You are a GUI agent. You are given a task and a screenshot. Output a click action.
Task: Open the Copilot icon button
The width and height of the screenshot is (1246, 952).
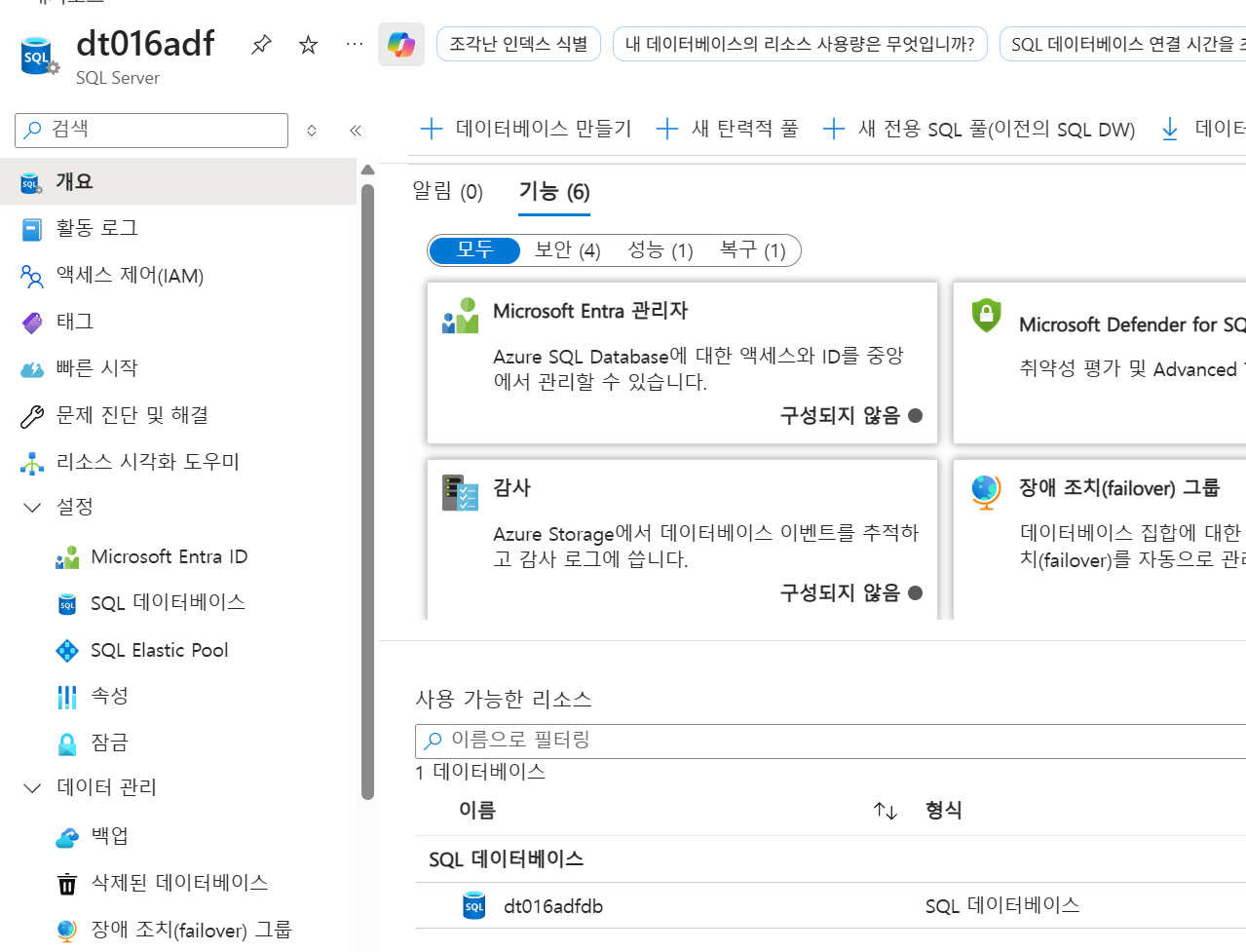point(401,44)
